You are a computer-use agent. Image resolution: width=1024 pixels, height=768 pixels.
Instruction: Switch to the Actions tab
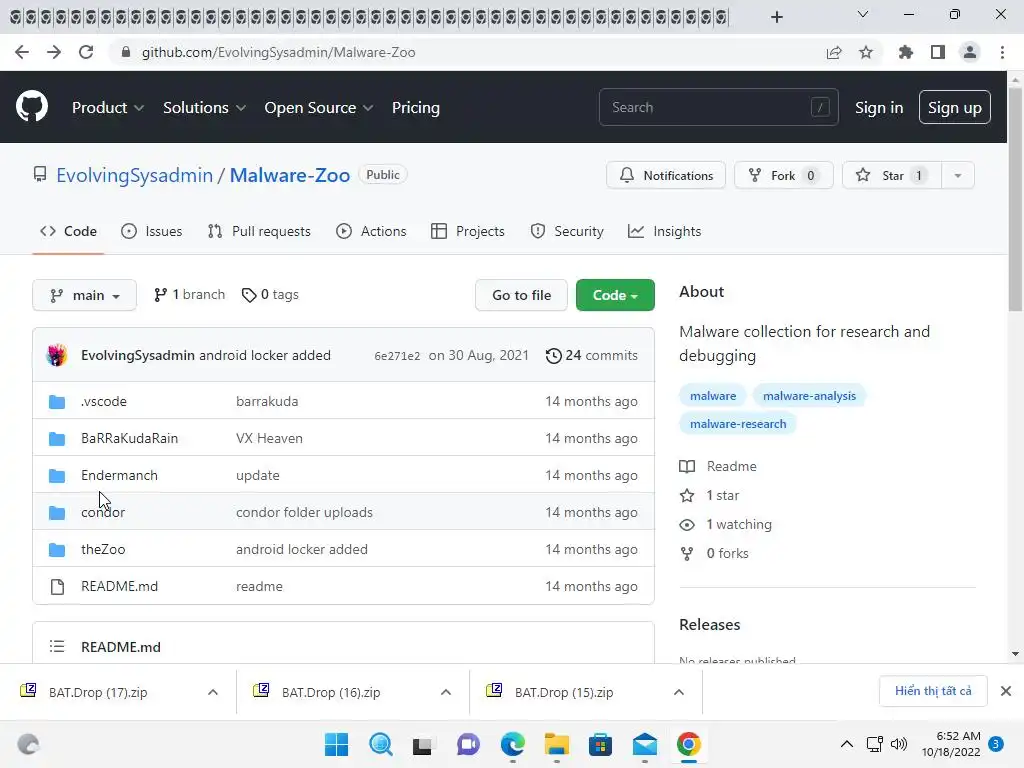371,231
